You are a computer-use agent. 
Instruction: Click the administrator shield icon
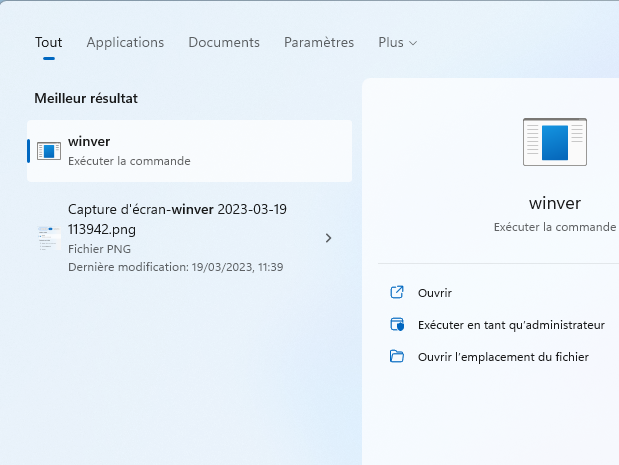397,324
